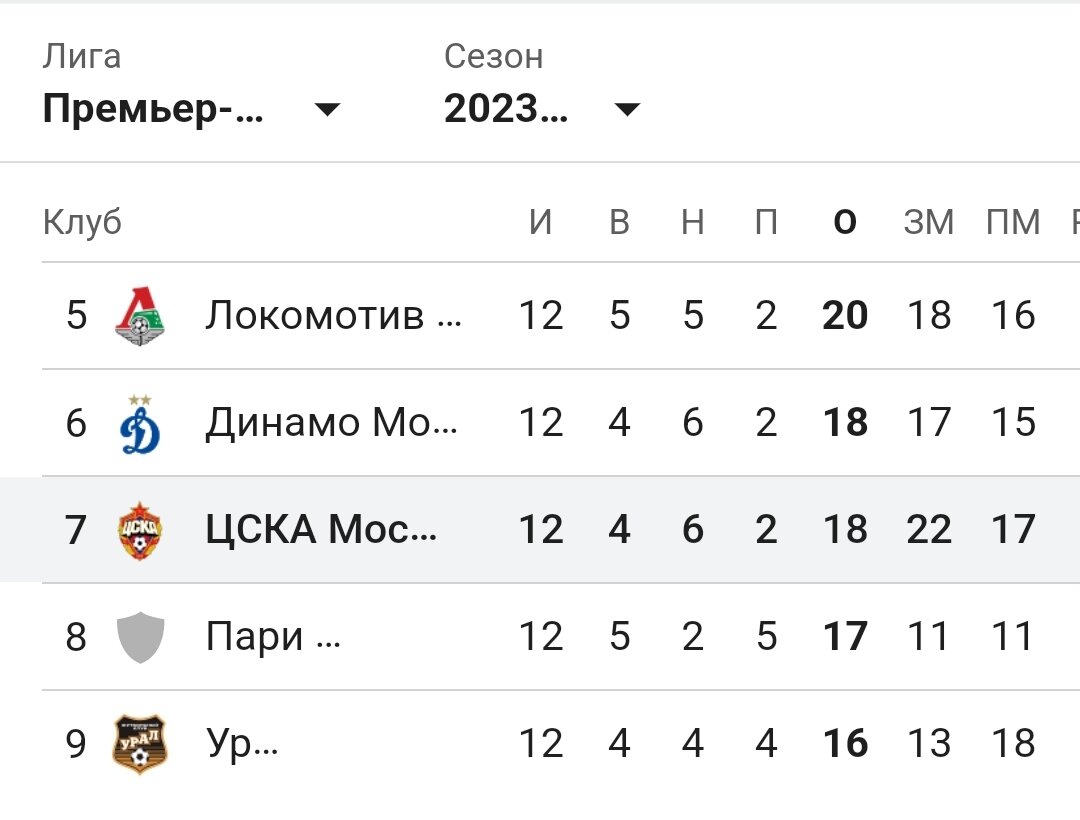This screenshot has height=820, width=1080.
Task: Open the ЦСКА Москва team badge
Action: pos(140,530)
